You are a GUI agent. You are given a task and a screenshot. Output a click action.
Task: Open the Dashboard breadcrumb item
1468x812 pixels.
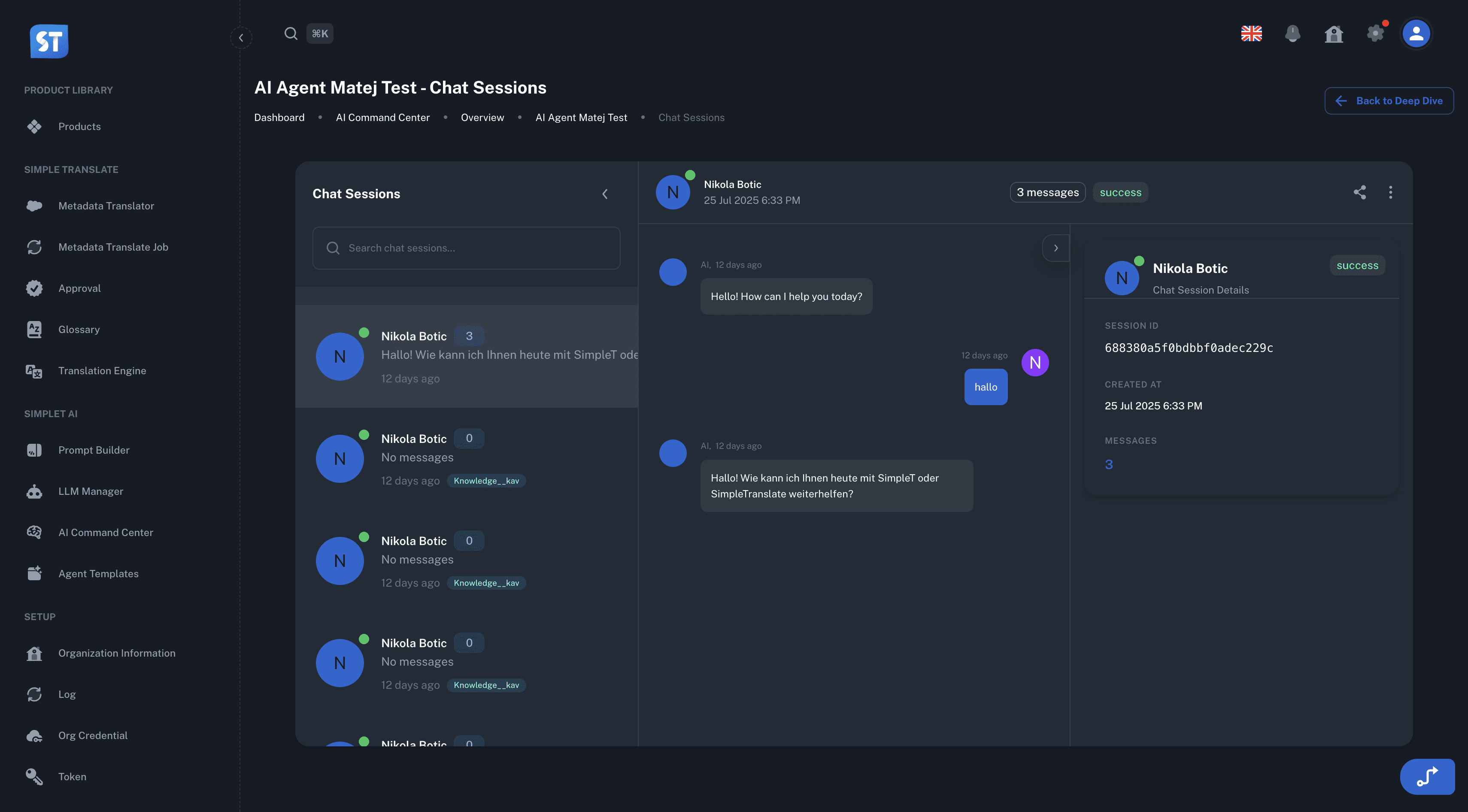click(x=279, y=118)
